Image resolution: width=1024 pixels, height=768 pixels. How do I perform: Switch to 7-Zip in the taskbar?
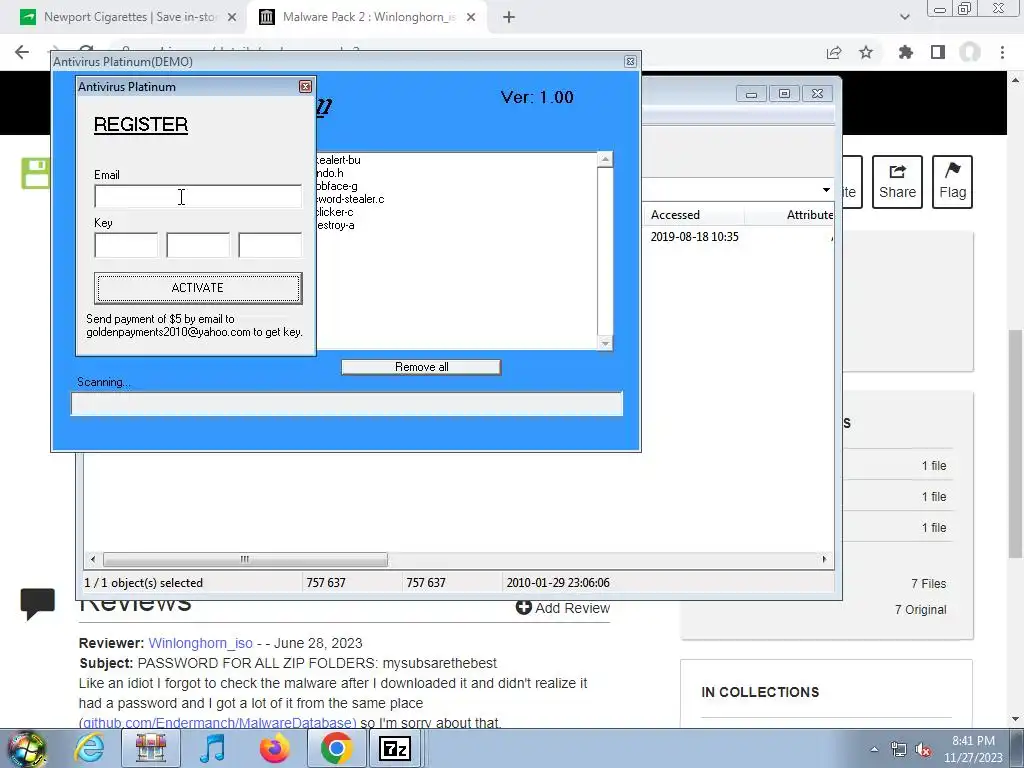[394, 748]
